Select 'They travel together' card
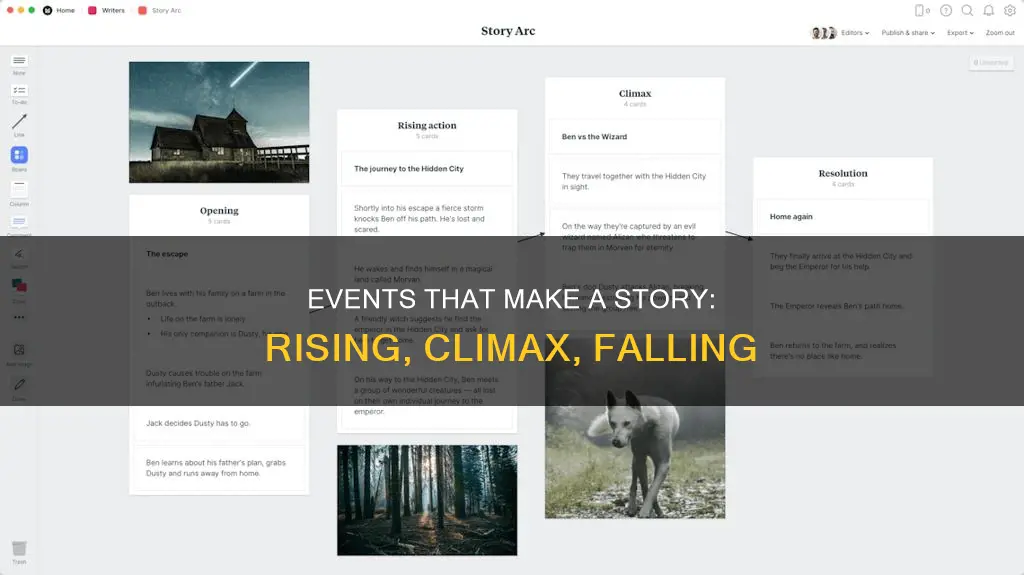Image resolution: width=1024 pixels, height=575 pixels. click(635, 181)
